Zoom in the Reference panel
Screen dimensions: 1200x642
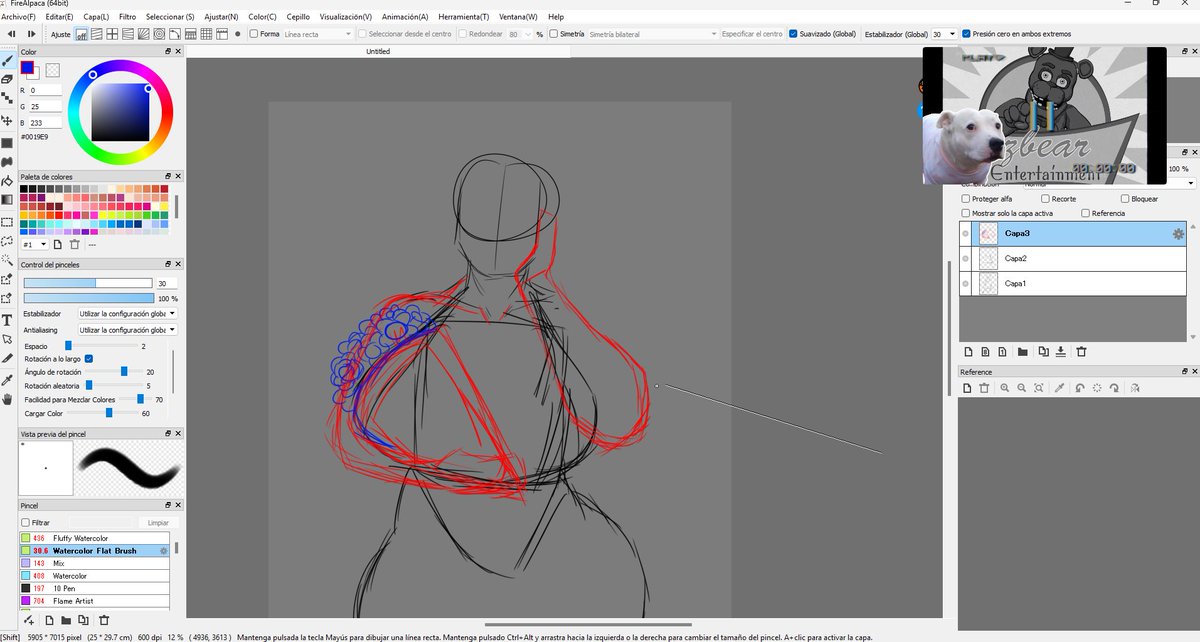point(1004,387)
